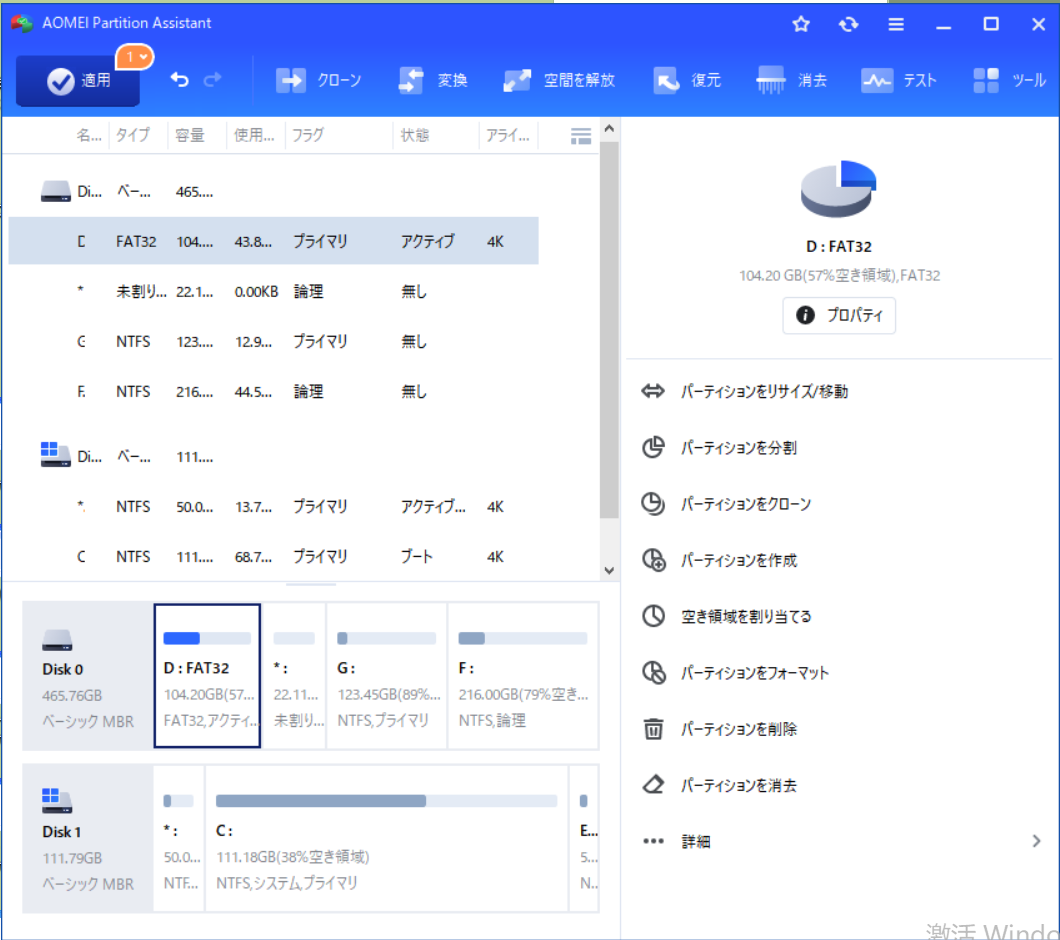Image resolution: width=1060 pixels, height=940 pixels.
Task: Click the favorites star icon in title bar
Action: coord(801,24)
